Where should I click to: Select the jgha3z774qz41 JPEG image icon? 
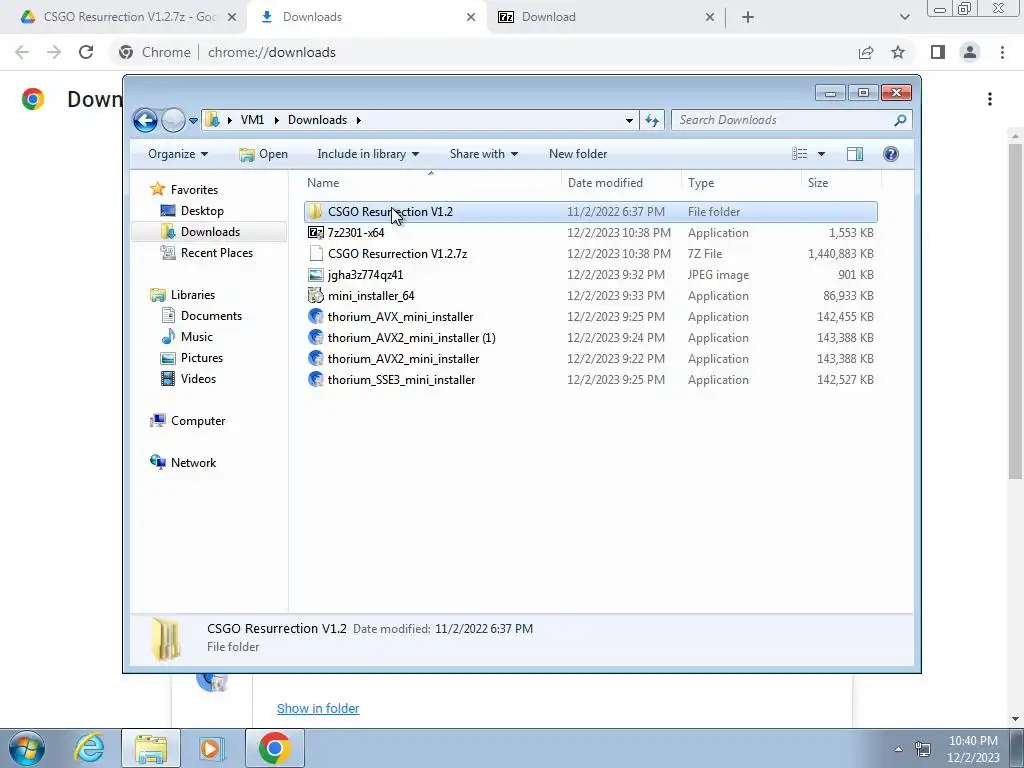click(x=316, y=275)
